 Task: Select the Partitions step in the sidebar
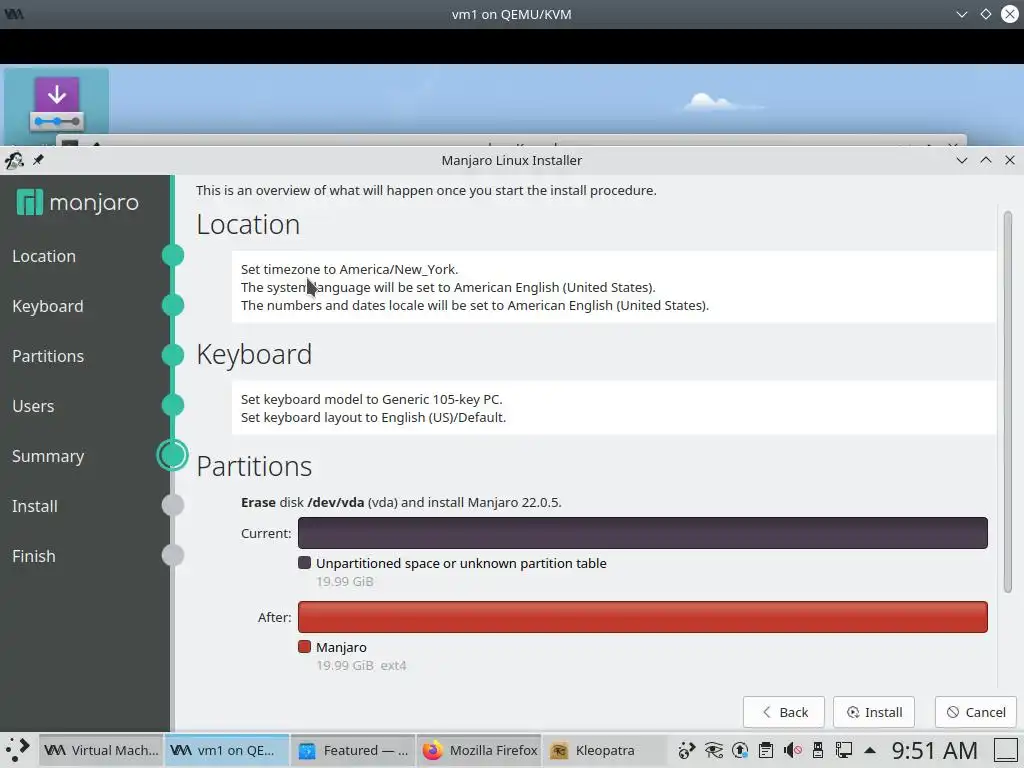[x=48, y=356]
